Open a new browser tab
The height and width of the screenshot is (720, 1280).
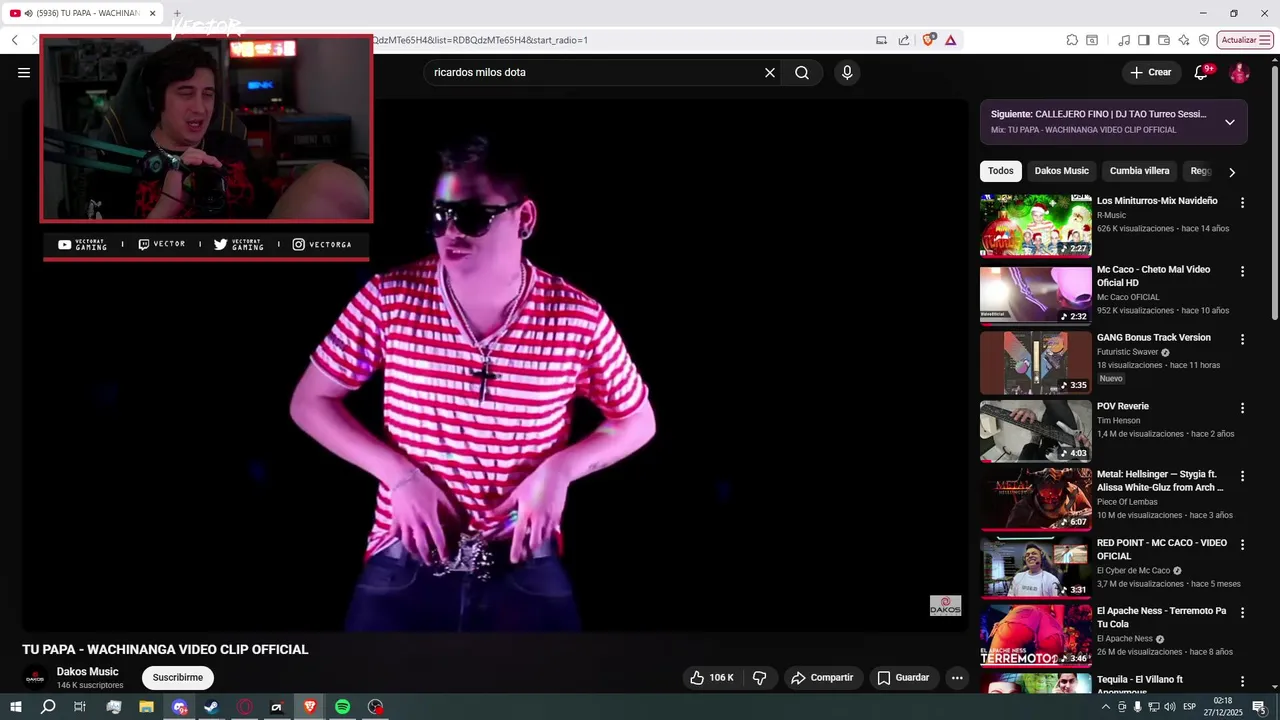point(177,13)
